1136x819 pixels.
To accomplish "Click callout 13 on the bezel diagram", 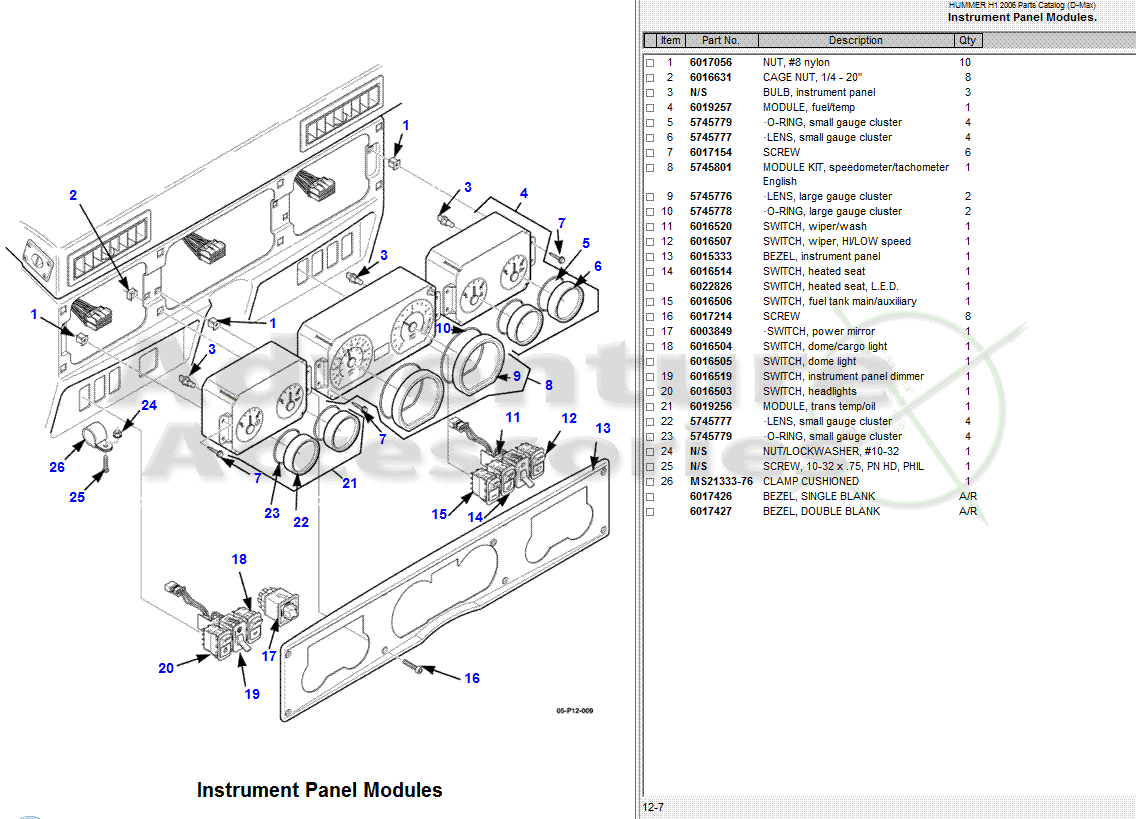I will 603,428.
